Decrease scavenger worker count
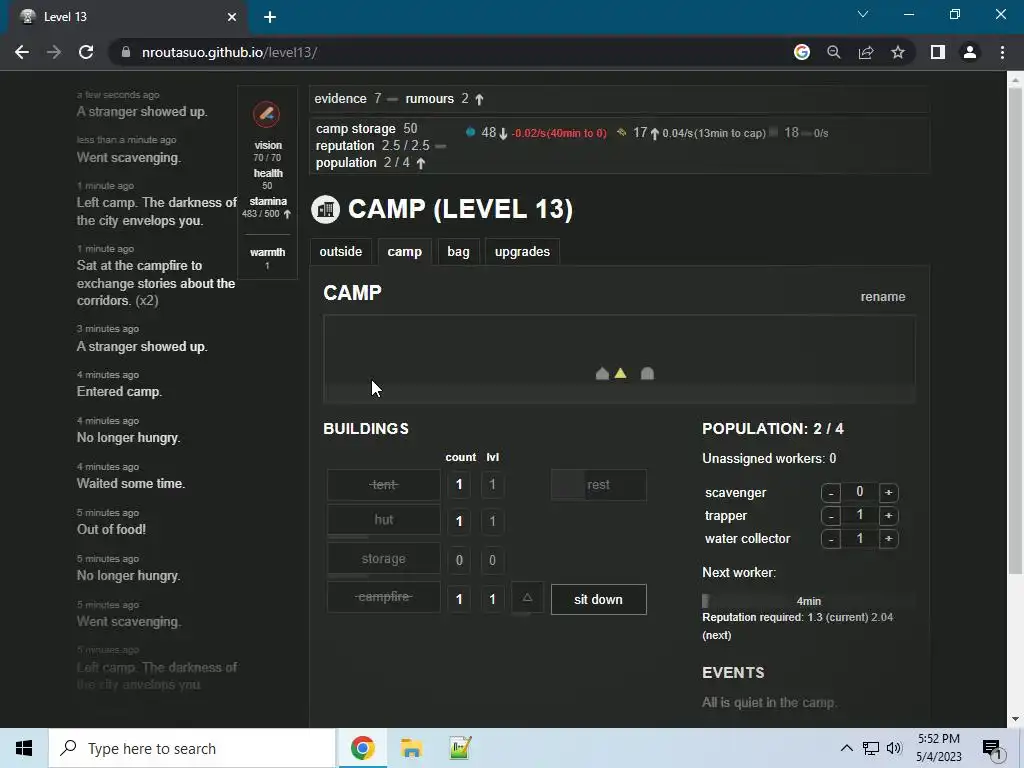The width and height of the screenshot is (1024, 768). [x=831, y=492]
